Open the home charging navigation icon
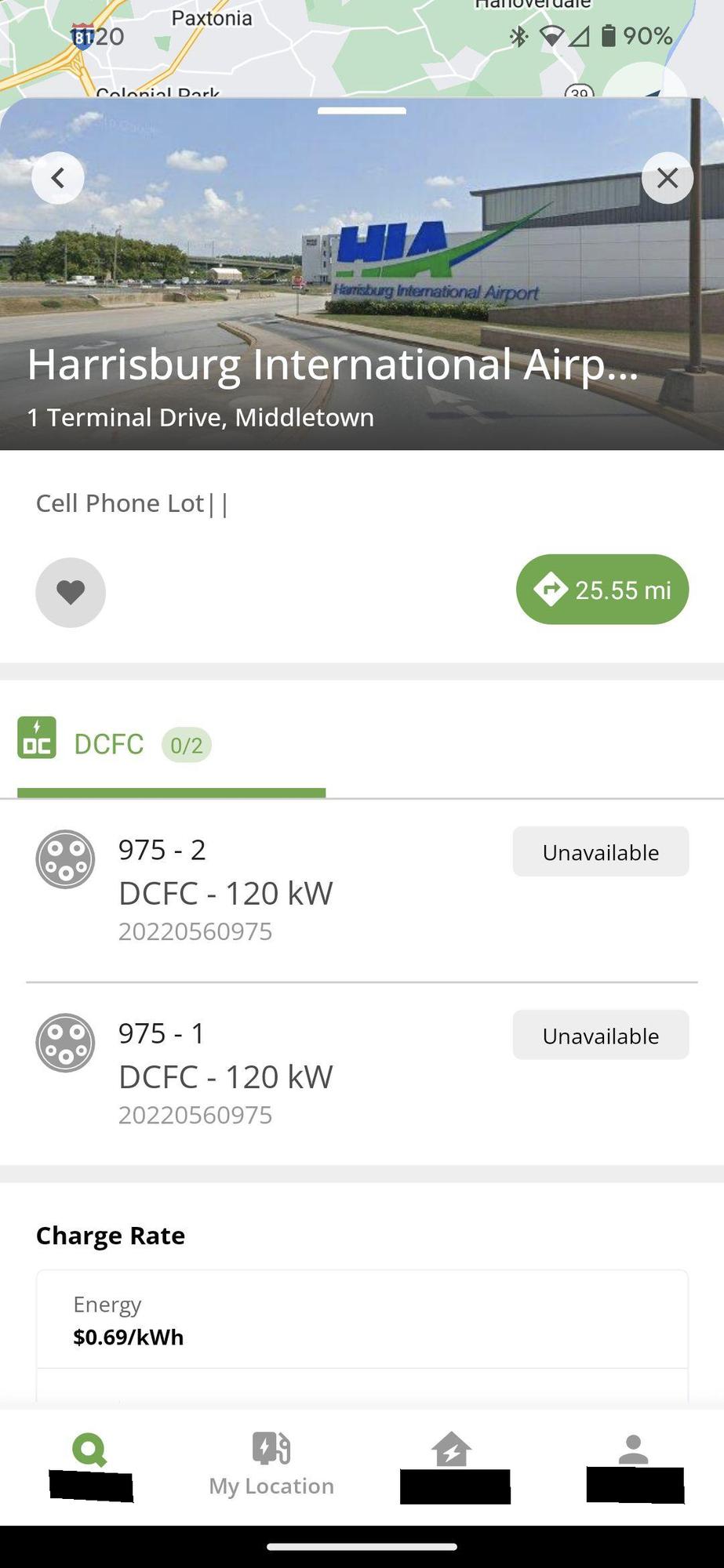Image resolution: width=724 pixels, height=1568 pixels. pos(452,1450)
